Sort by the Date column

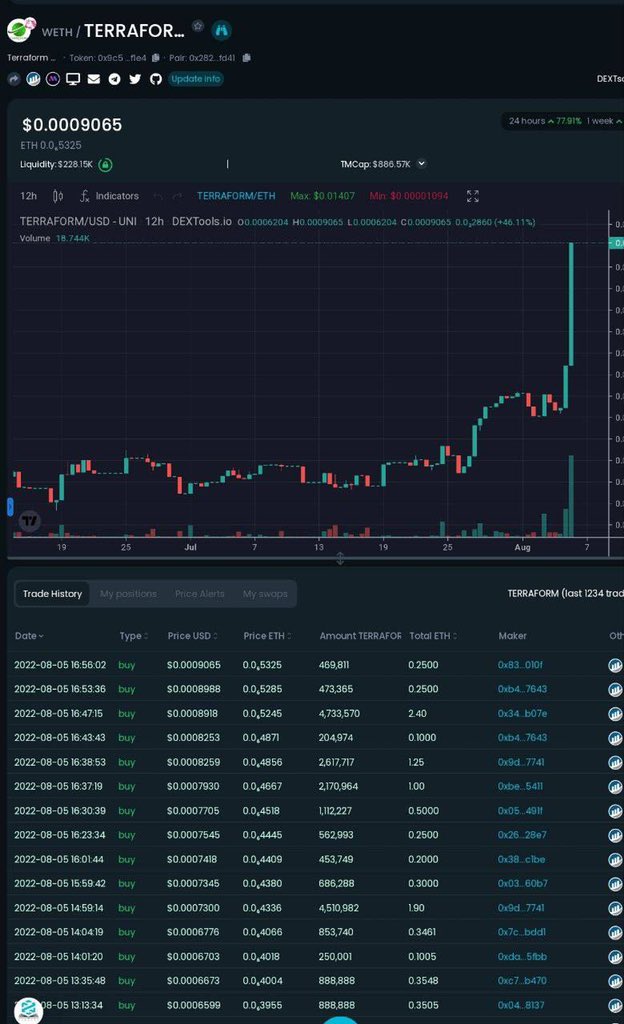point(29,636)
